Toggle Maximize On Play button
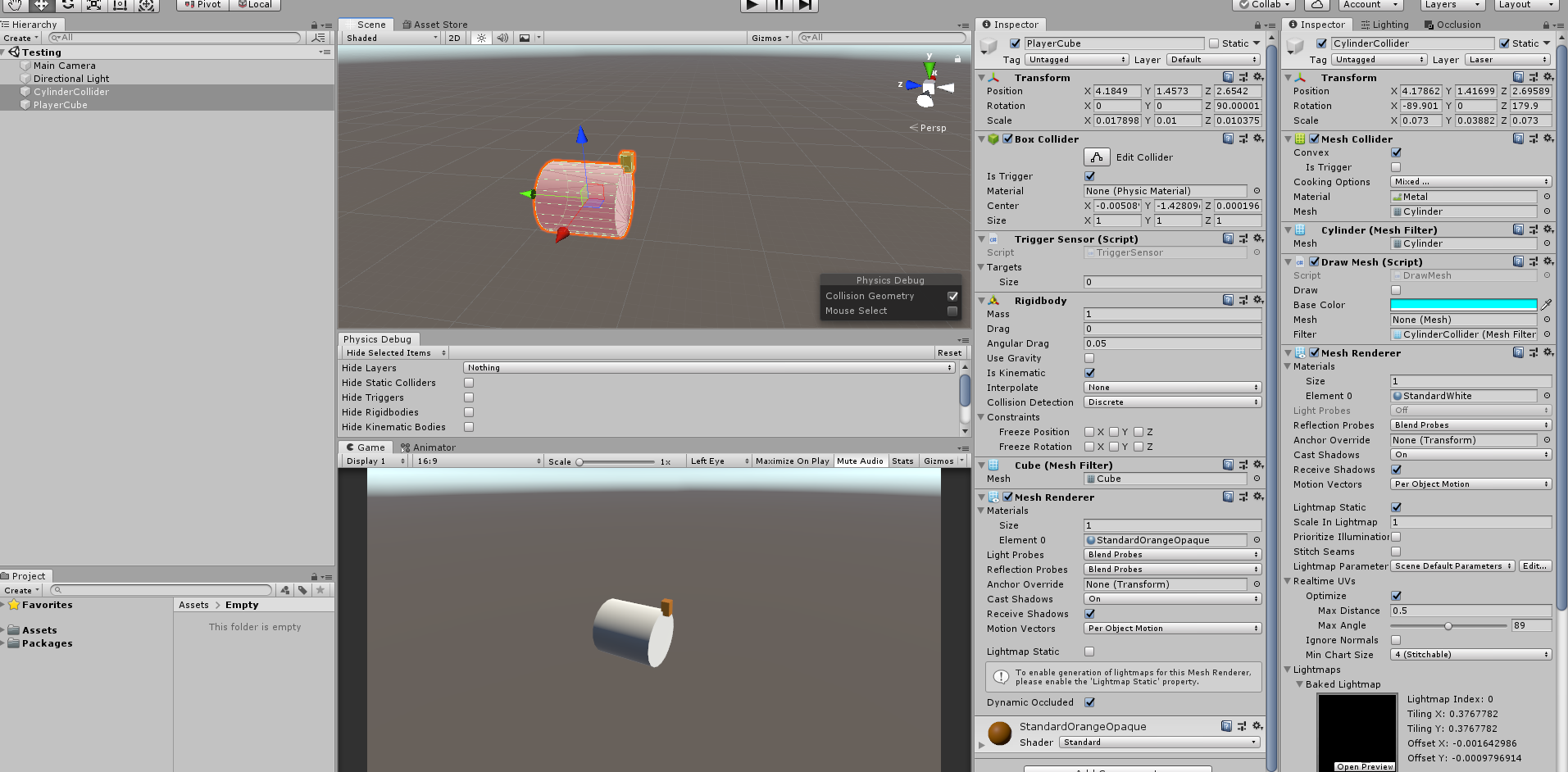 pos(793,461)
